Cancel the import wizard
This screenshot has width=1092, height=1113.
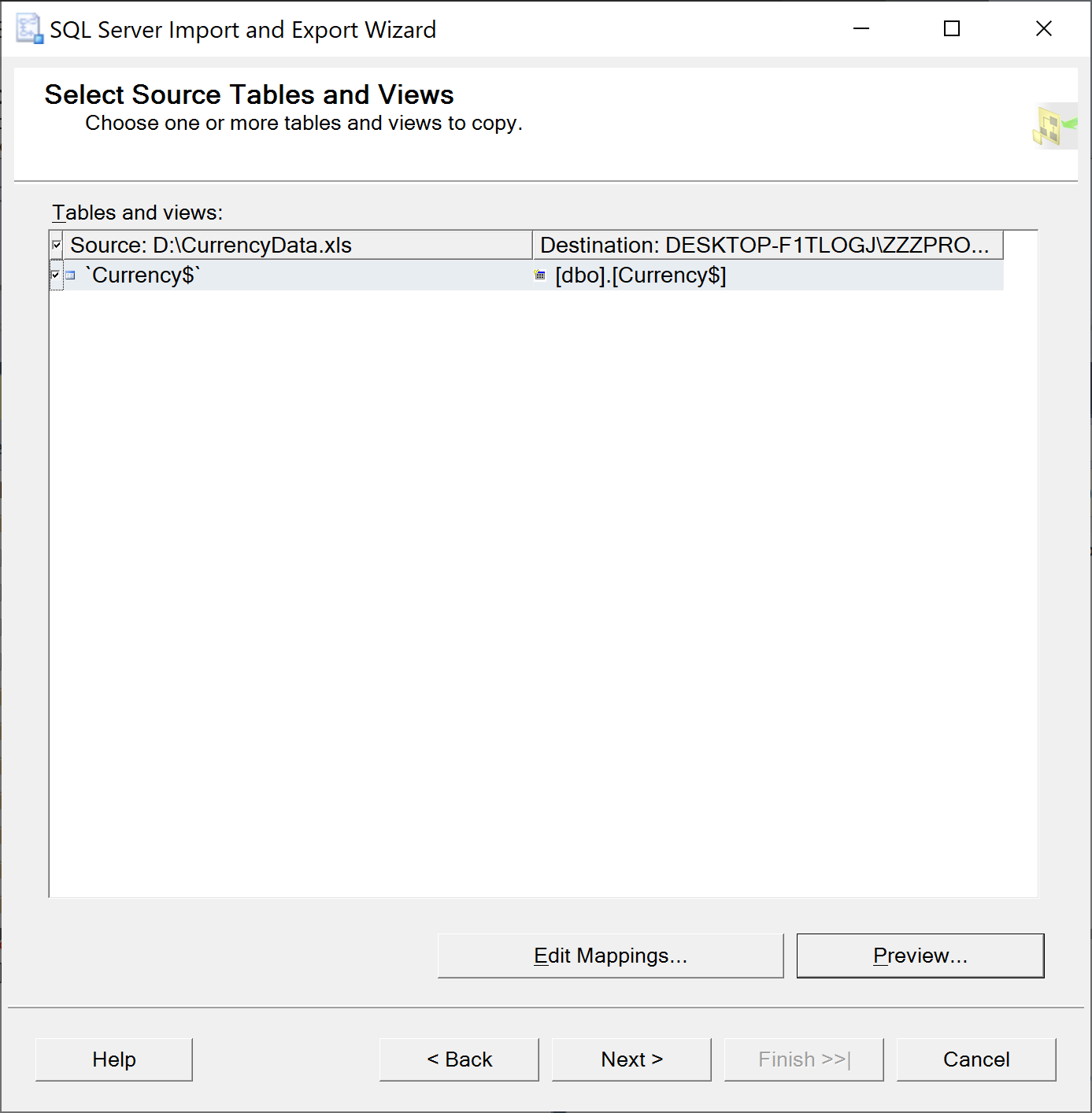[x=976, y=1059]
